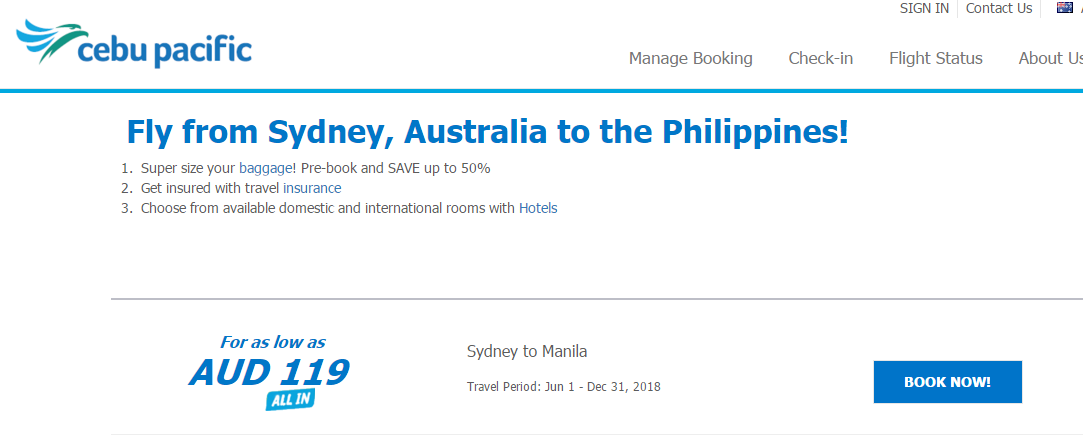This screenshot has width=1083, height=435.
Task: Click the AUD 119 fare price graphic
Action: (x=269, y=372)
